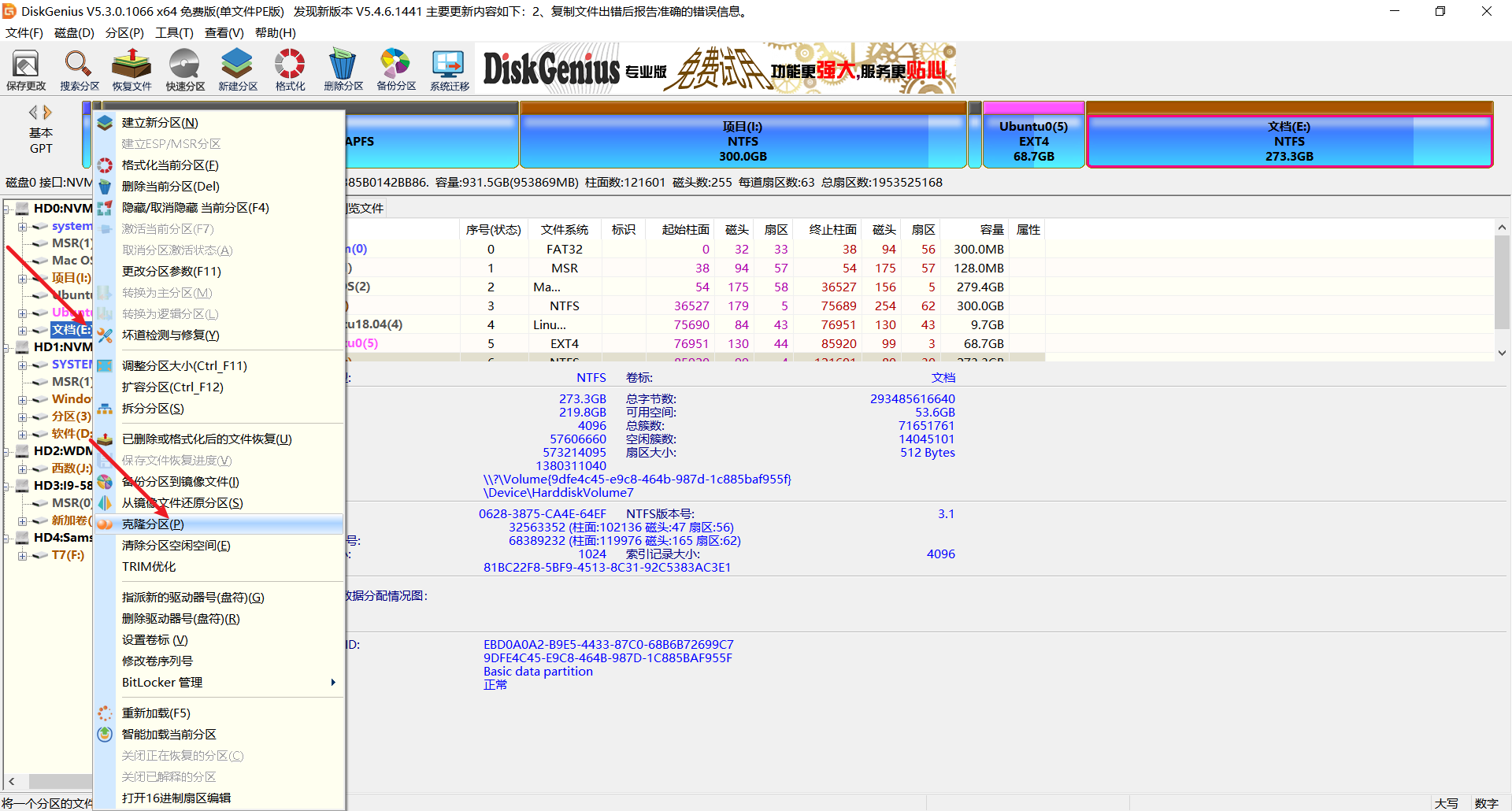Viewport: 1512px width, 811px height.
Task: Click the partition table scrollbar down arrow
Action: point(1502,353)
